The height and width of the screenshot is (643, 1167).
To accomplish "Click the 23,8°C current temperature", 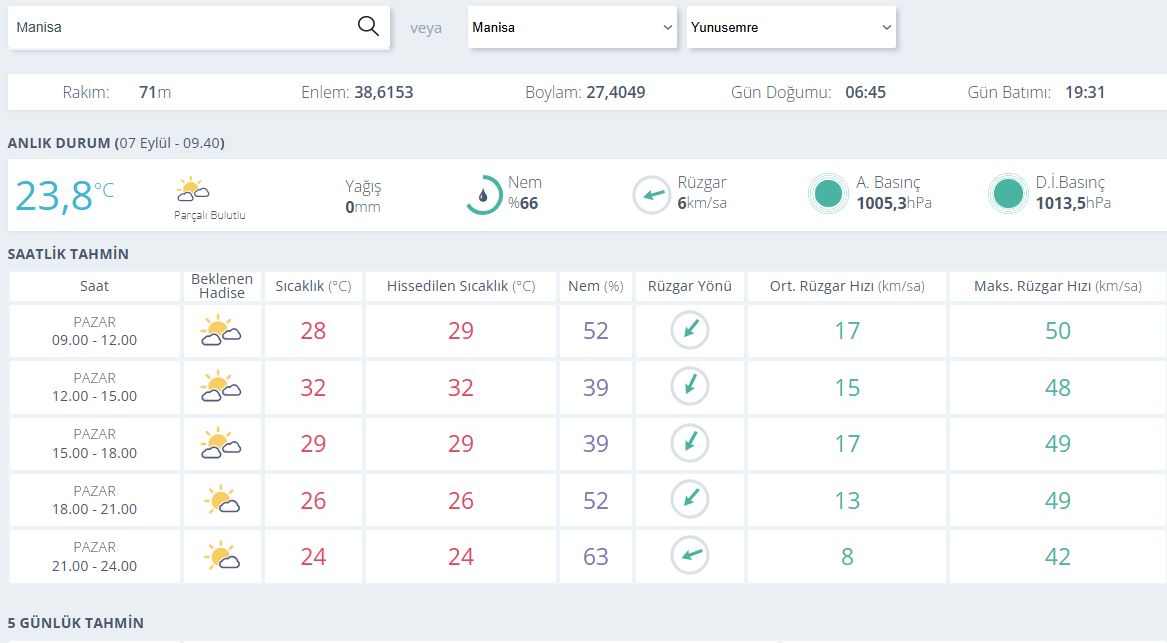I will point(65,196).
